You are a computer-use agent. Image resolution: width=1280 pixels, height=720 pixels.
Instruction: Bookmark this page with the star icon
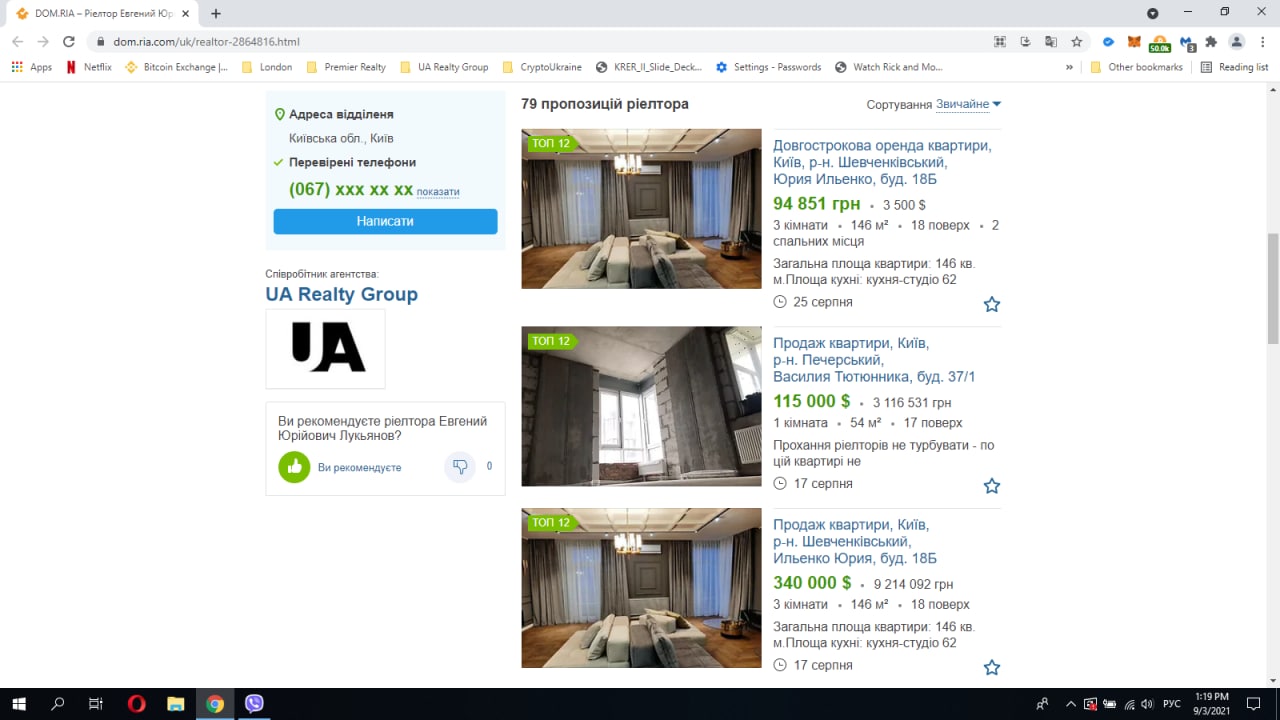[1077, 41]
